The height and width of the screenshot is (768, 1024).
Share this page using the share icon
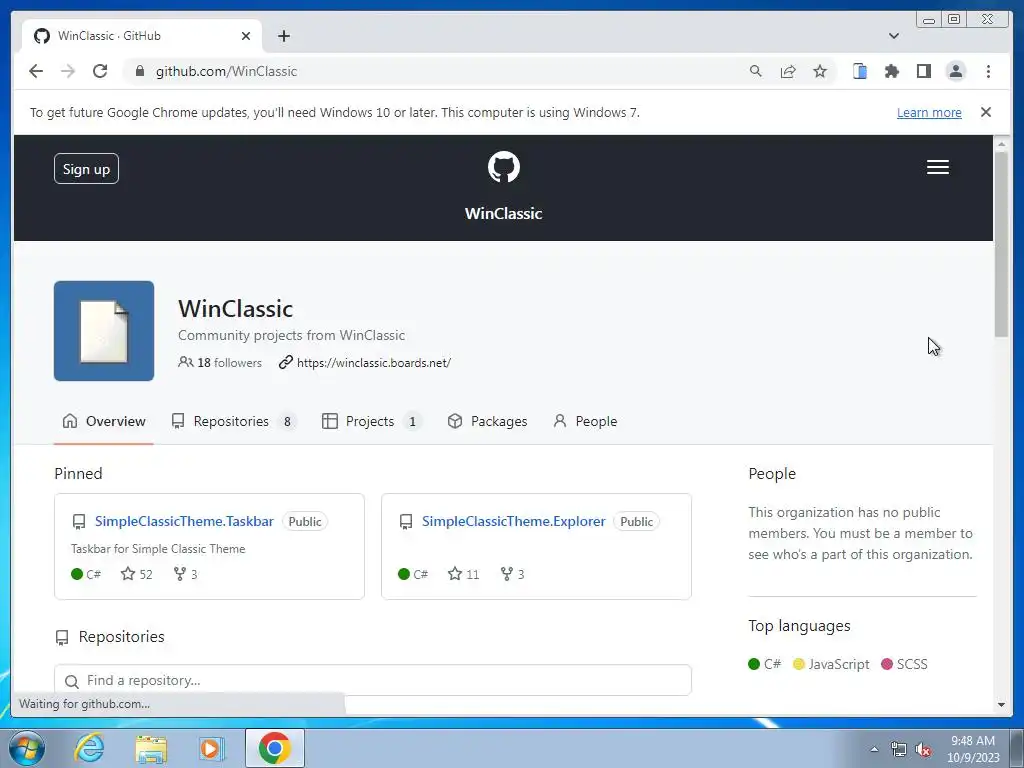[788, 71]
